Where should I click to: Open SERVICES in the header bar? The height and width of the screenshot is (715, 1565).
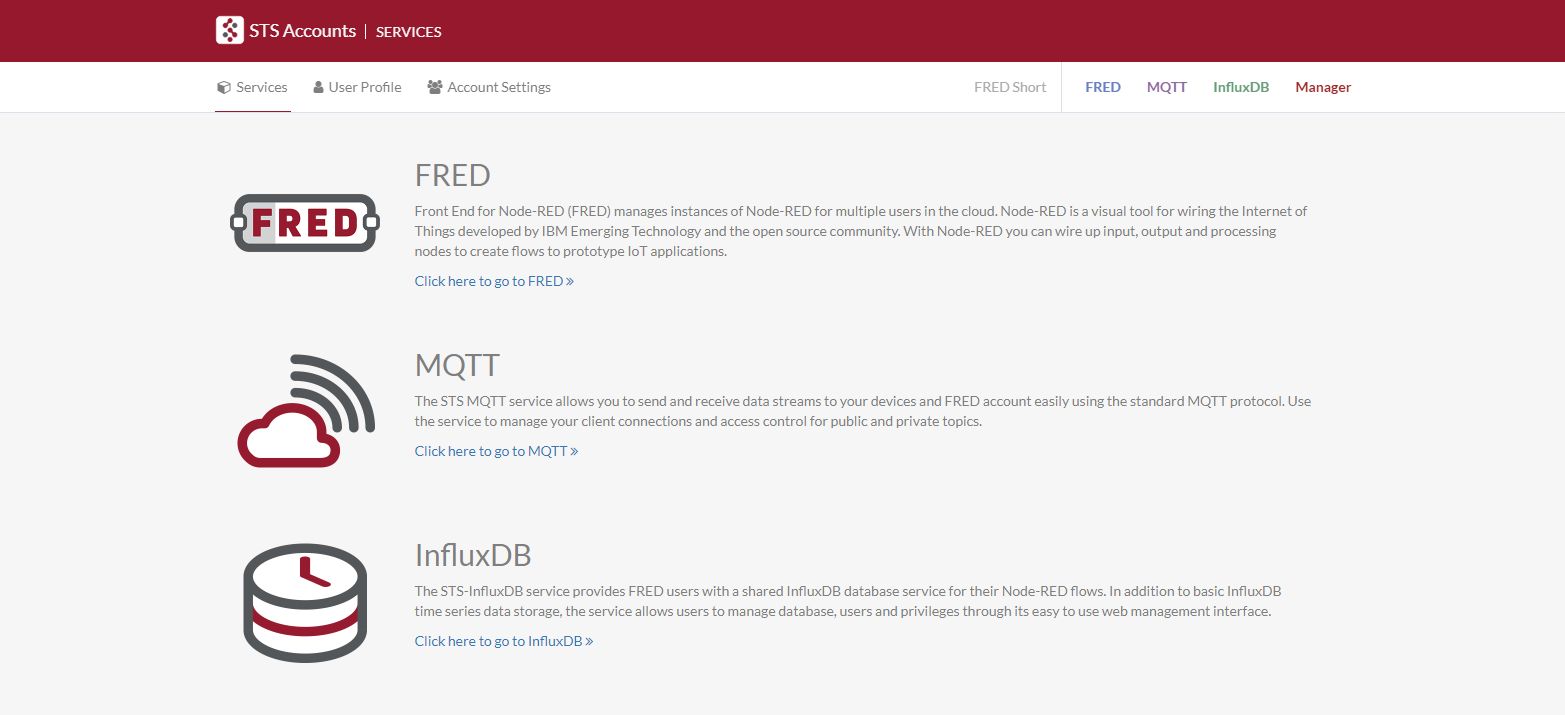coord(408,31)
